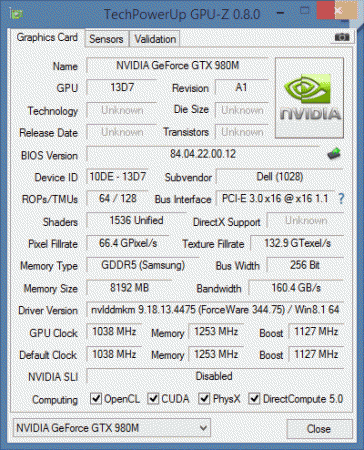Screen dimensions: 364x450
Task: Click the GPU Clock row Memory 1253 MHz
Action: [x=216, y=332]
